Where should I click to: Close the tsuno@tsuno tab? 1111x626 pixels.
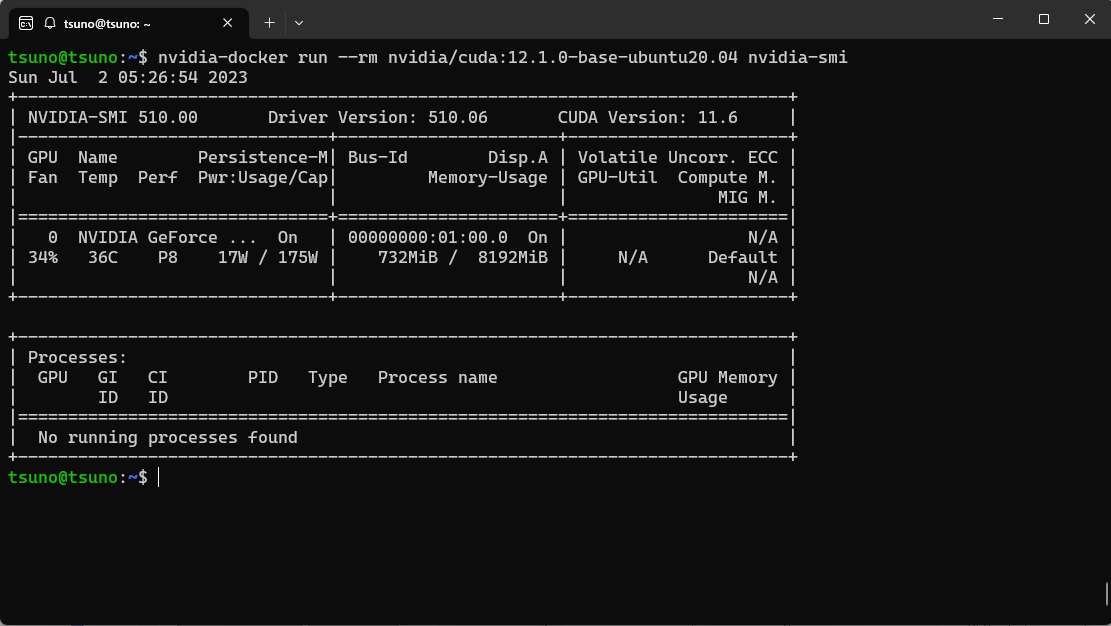point(227,23)
